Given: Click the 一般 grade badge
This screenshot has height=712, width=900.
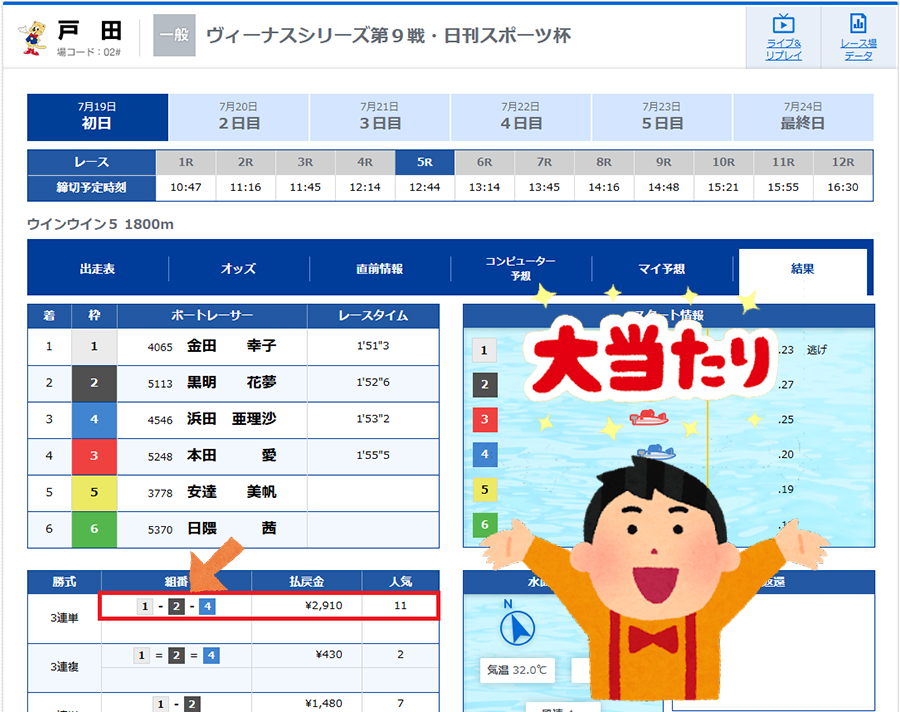Looking at the screenshot, I should [x=174, y=36].
